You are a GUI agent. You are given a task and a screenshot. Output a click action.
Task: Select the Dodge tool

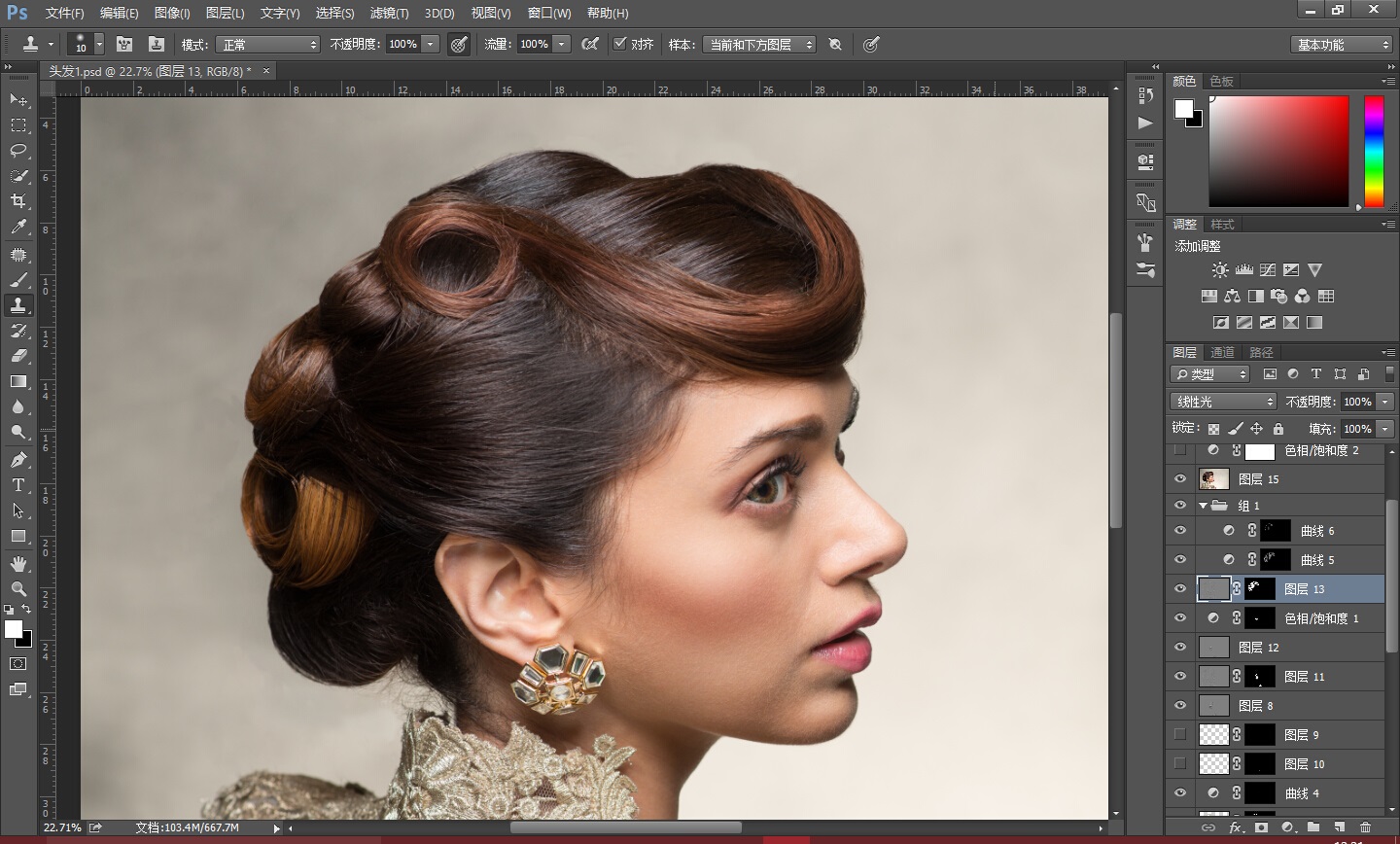coord(18,432)
